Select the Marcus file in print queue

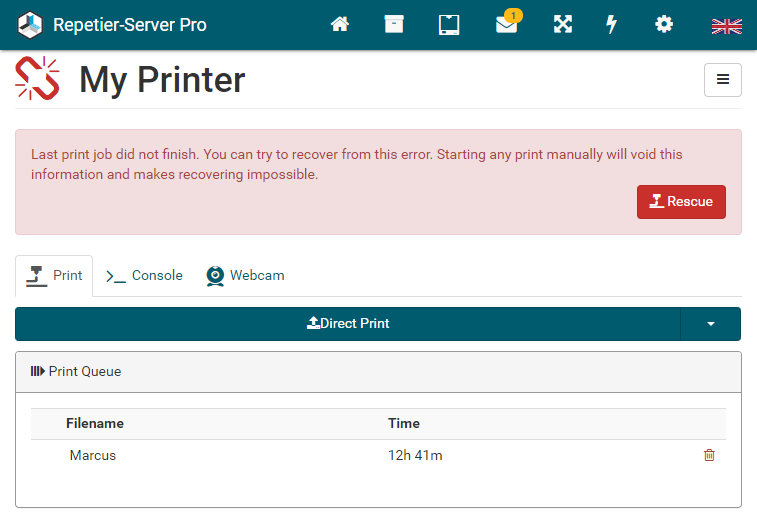(93, 455)
